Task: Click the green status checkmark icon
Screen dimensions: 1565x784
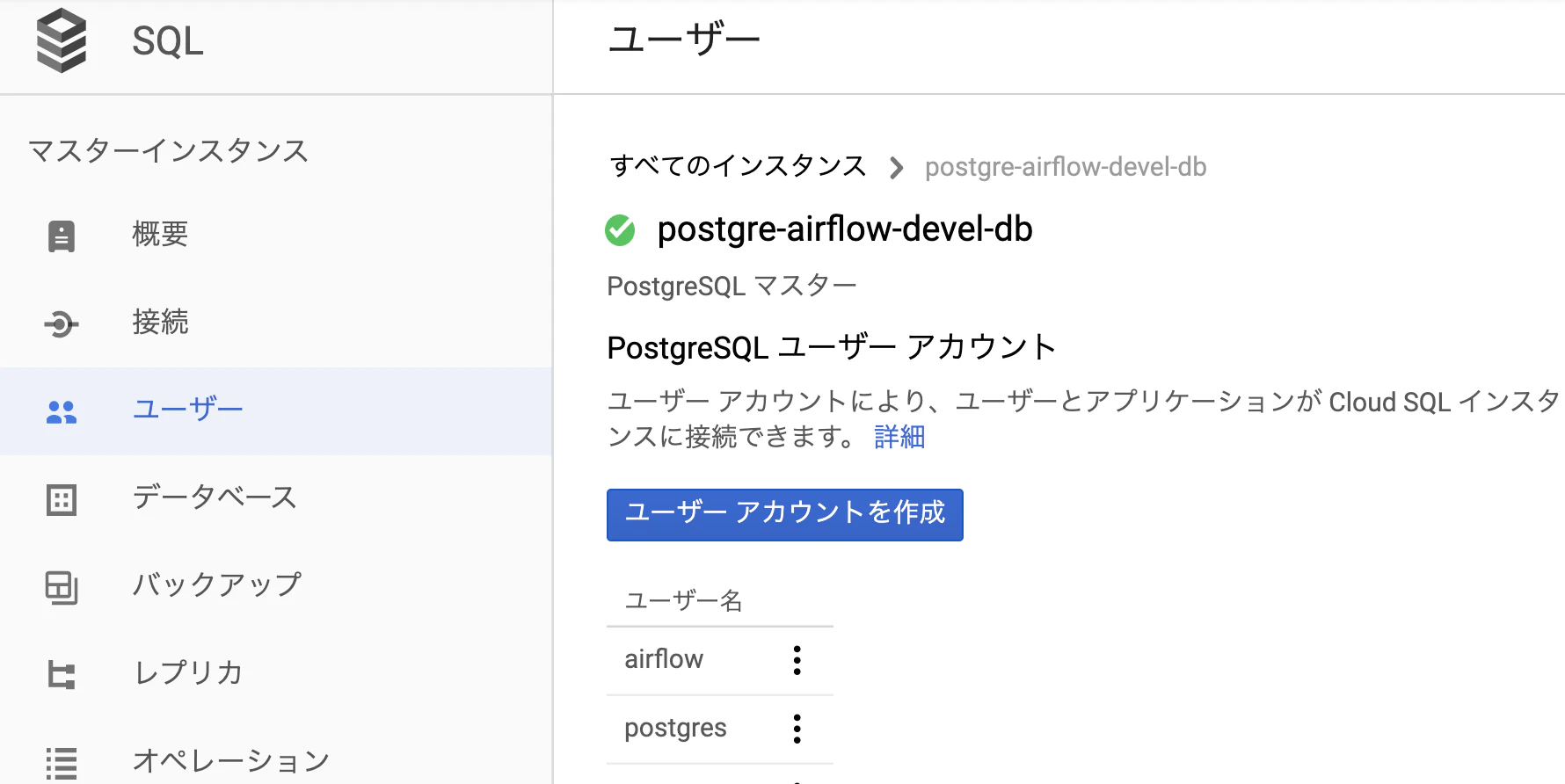Action: click(620, 230)
